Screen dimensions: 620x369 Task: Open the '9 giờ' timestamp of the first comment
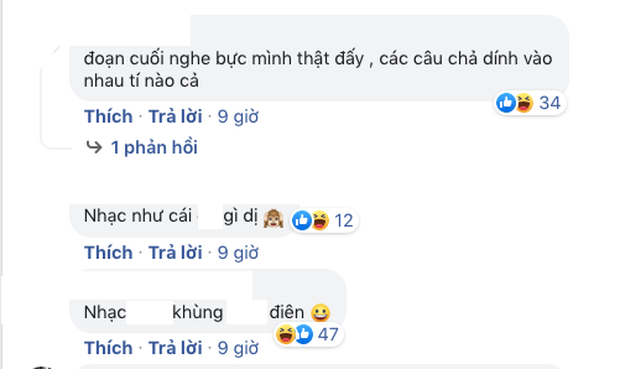(238, 117)
